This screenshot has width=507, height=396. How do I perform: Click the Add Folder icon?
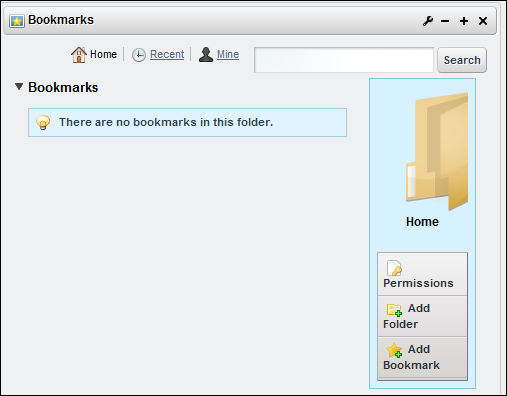coord(394,310)
